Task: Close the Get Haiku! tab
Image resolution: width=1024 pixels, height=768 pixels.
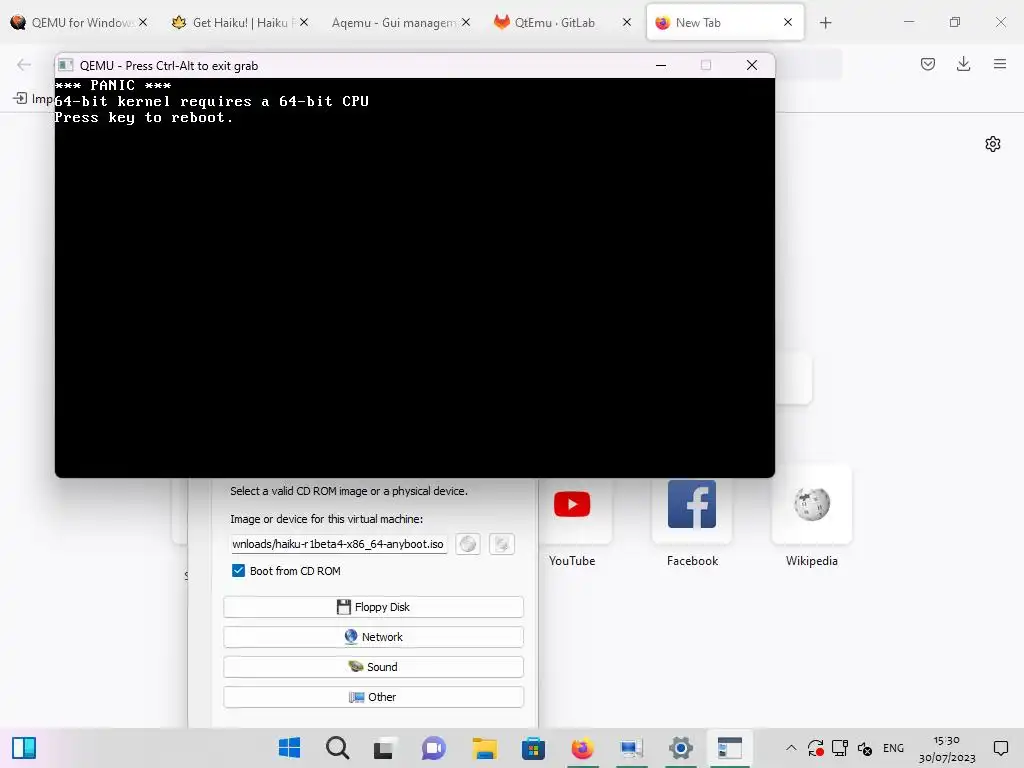Action: pyautogui.click(x=304, y=22)
